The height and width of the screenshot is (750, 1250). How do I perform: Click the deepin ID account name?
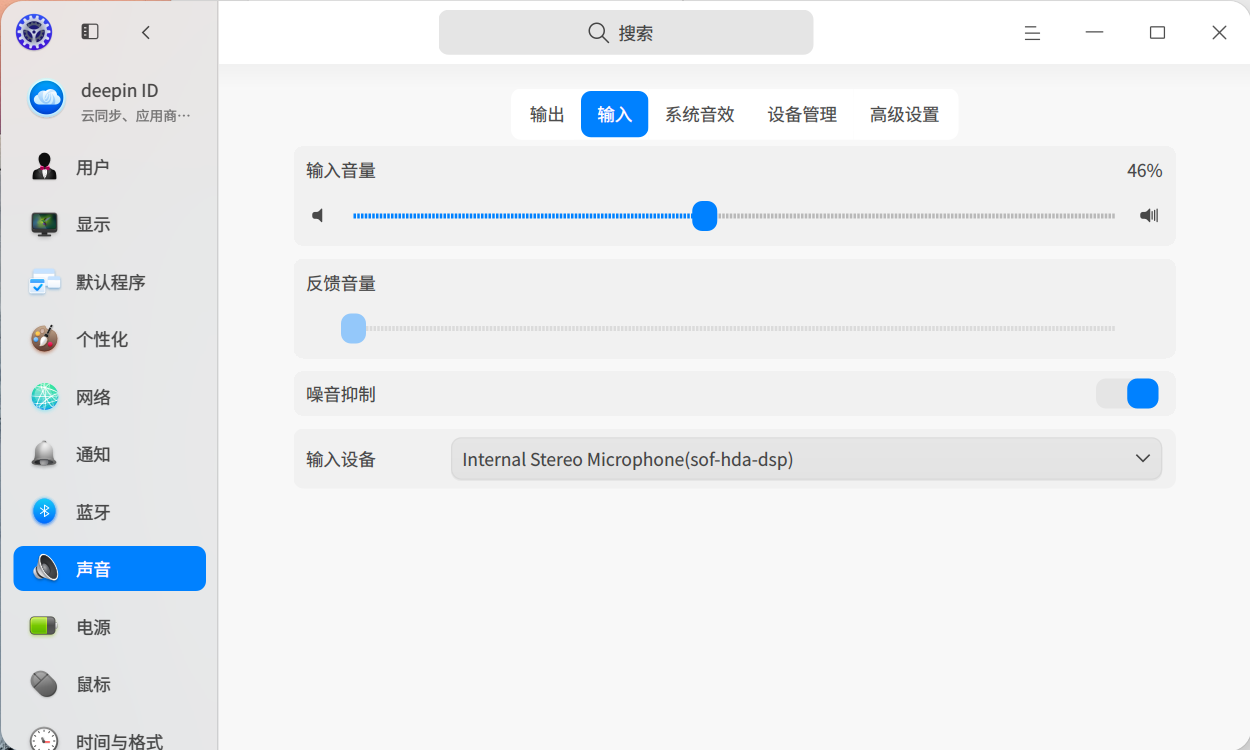coord(120,91)
